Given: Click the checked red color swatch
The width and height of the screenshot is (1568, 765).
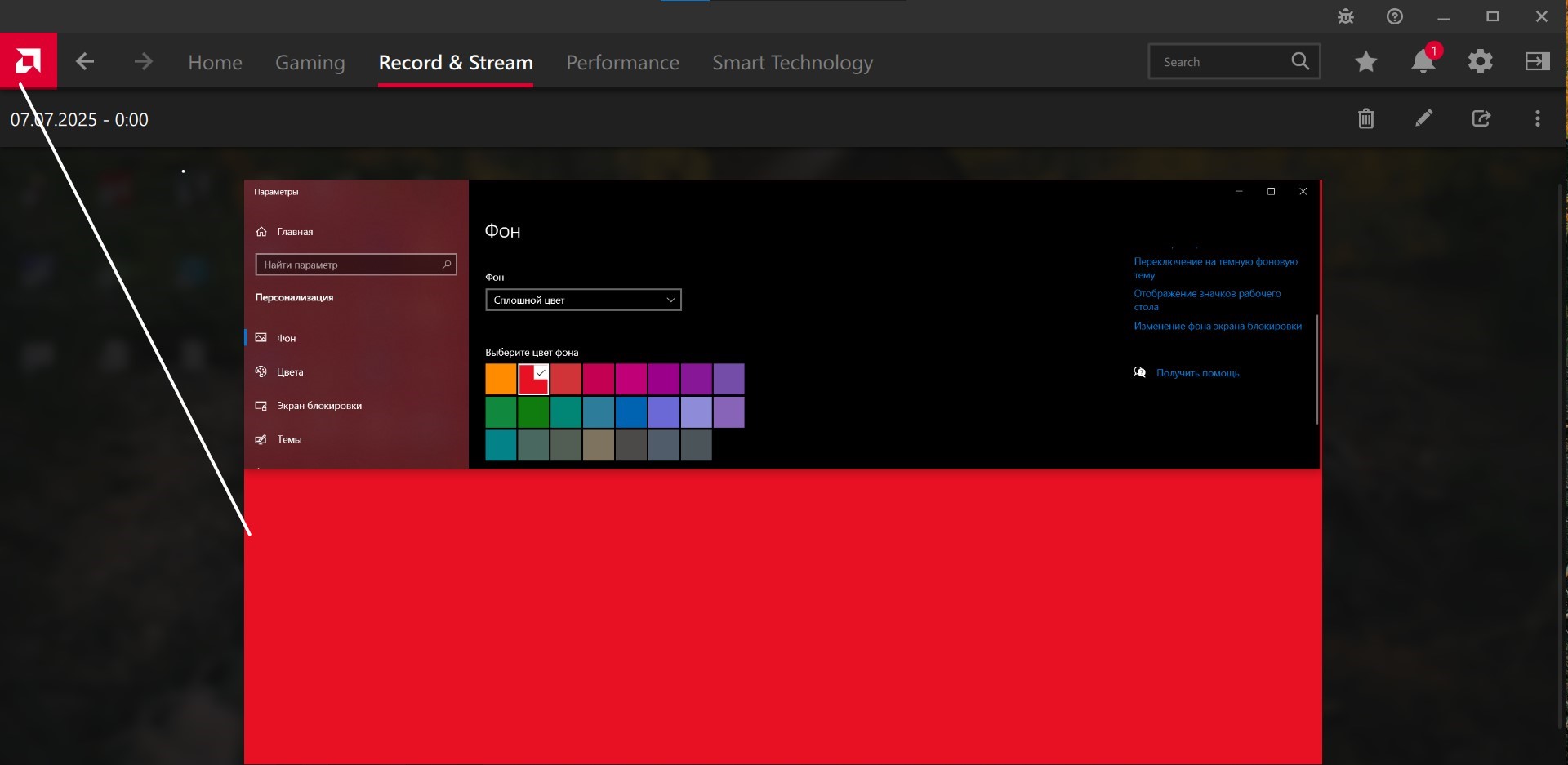Looking at the screenshot, I should (533, 379).
